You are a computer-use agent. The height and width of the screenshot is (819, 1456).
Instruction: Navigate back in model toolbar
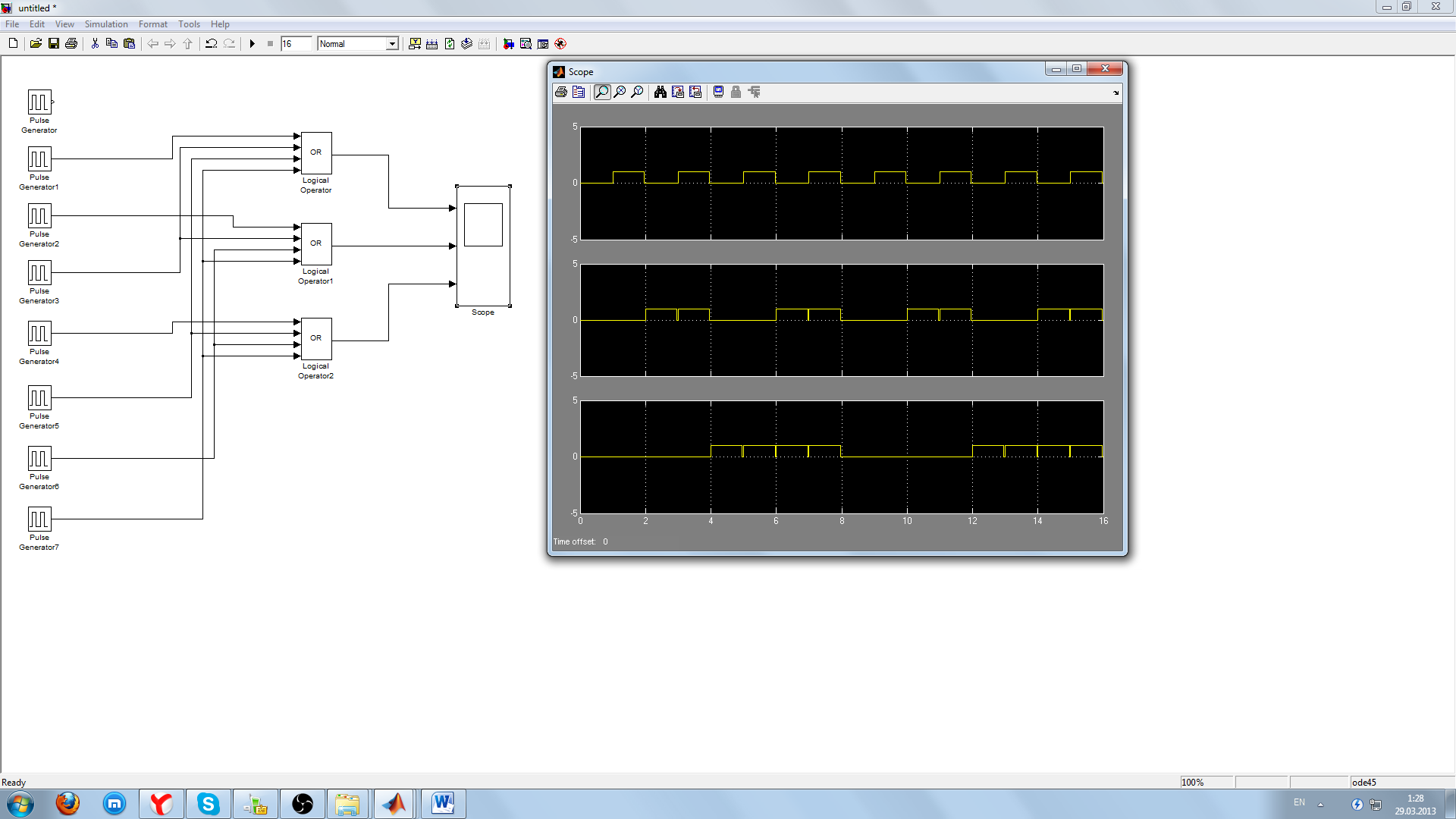152,43
